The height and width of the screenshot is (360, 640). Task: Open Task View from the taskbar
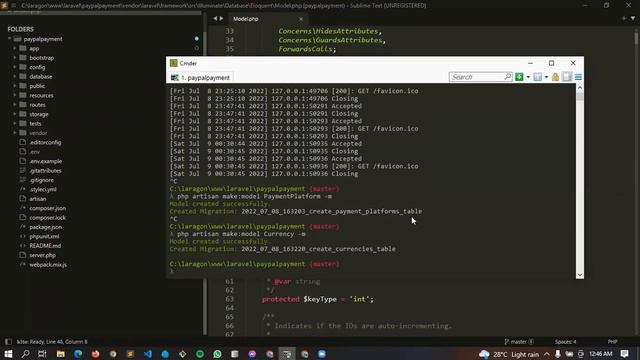click(x=42, y=354)
